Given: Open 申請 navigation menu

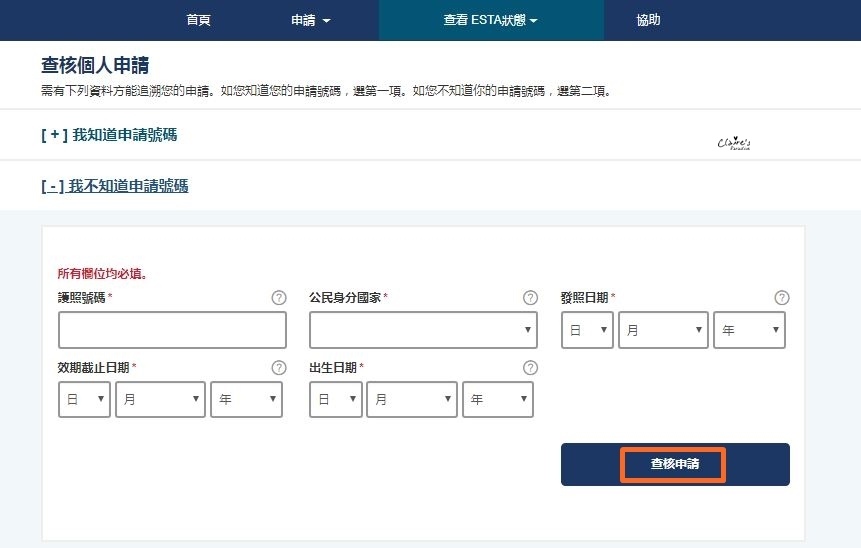Looking at the screenshot, I should pos(310,20).
